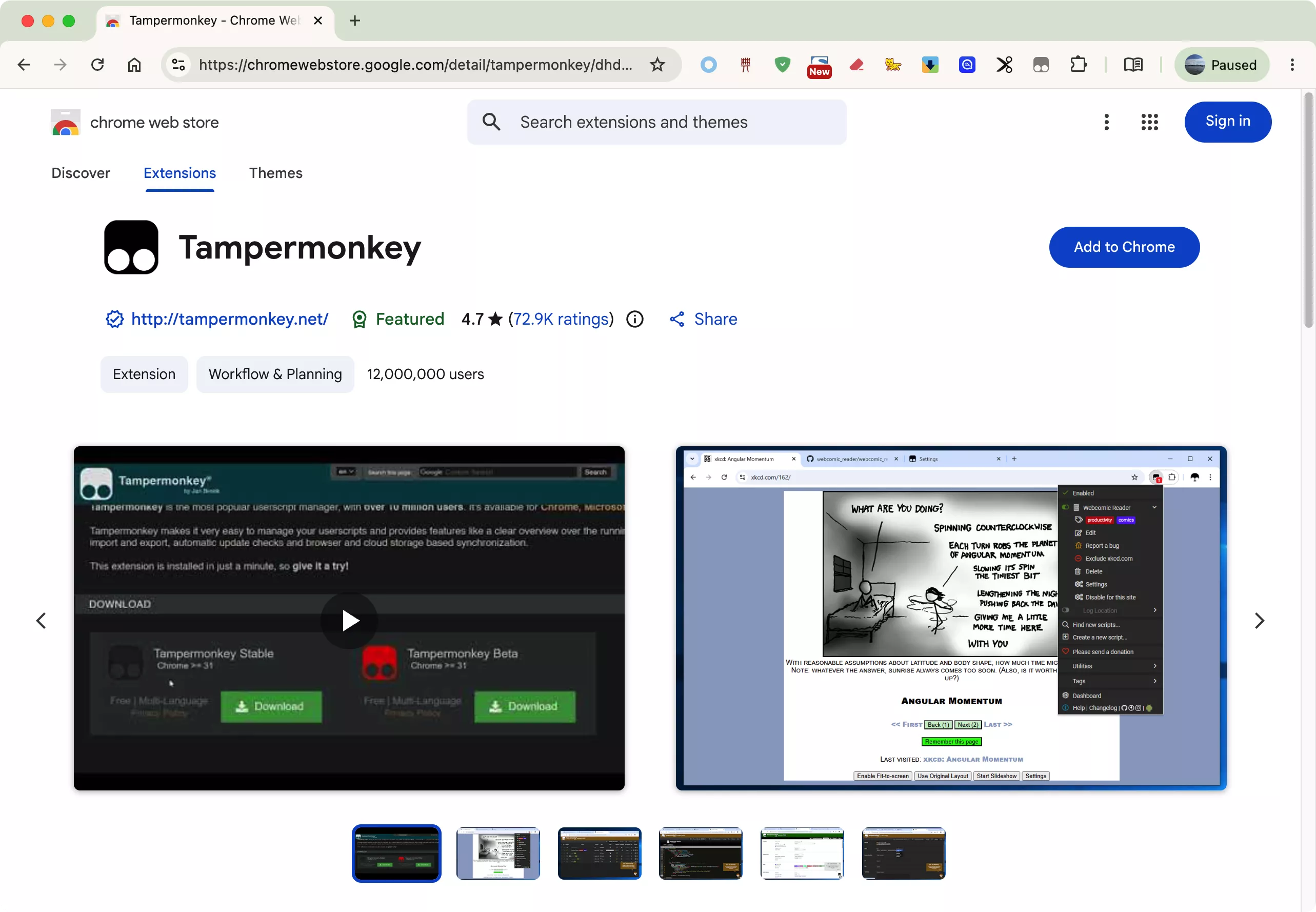Open the Workflow & Planning category

tap(275, 374)
